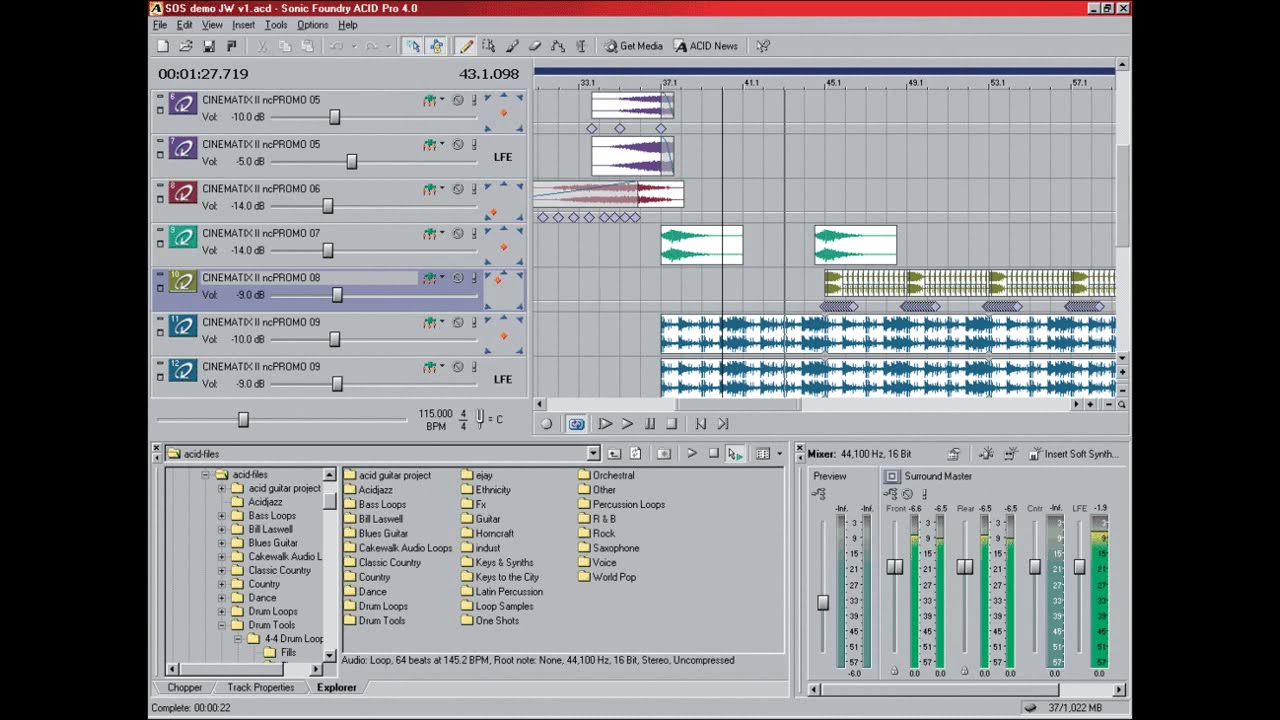Click the track 9 ncPROMO 07 green icon

[182, 237]
